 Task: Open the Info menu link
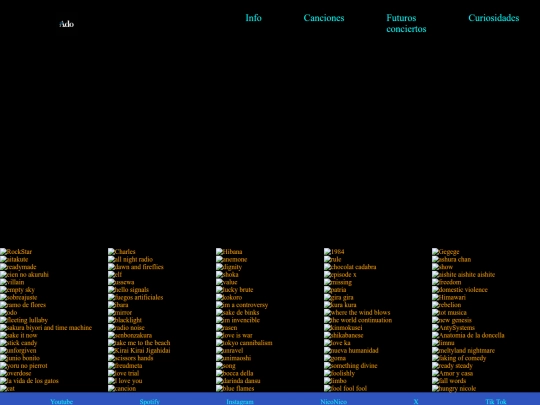tap(253, 18)
